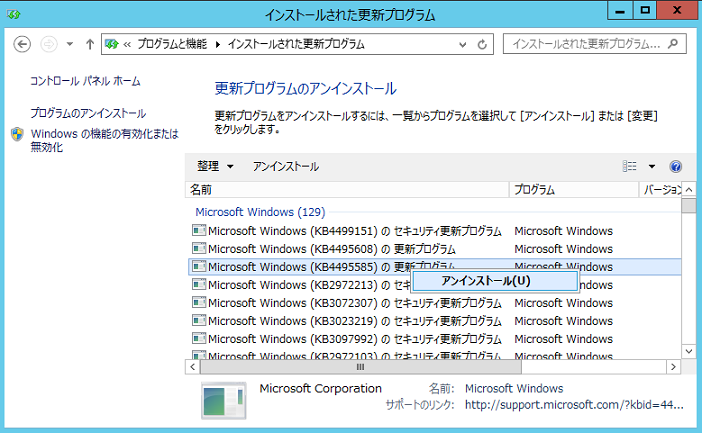This screenshot has height=433, width=702.
Task: Focus the インストールされた更新プログラム search box
Action: pyautogui.click(x=594, y=44)
